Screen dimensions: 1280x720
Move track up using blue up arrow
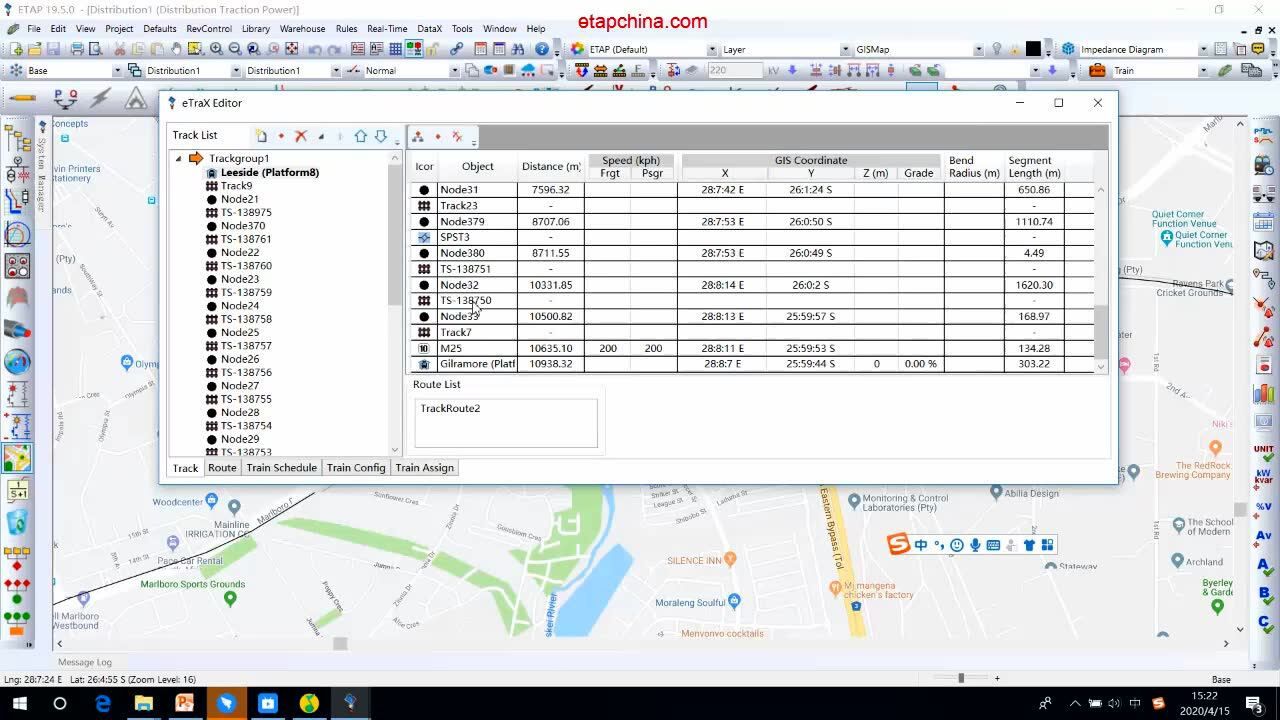click(x=361, y=136)
